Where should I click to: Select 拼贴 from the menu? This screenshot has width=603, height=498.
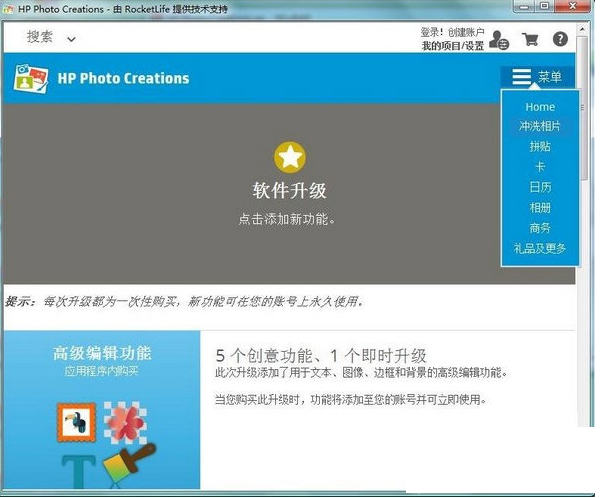540,146
